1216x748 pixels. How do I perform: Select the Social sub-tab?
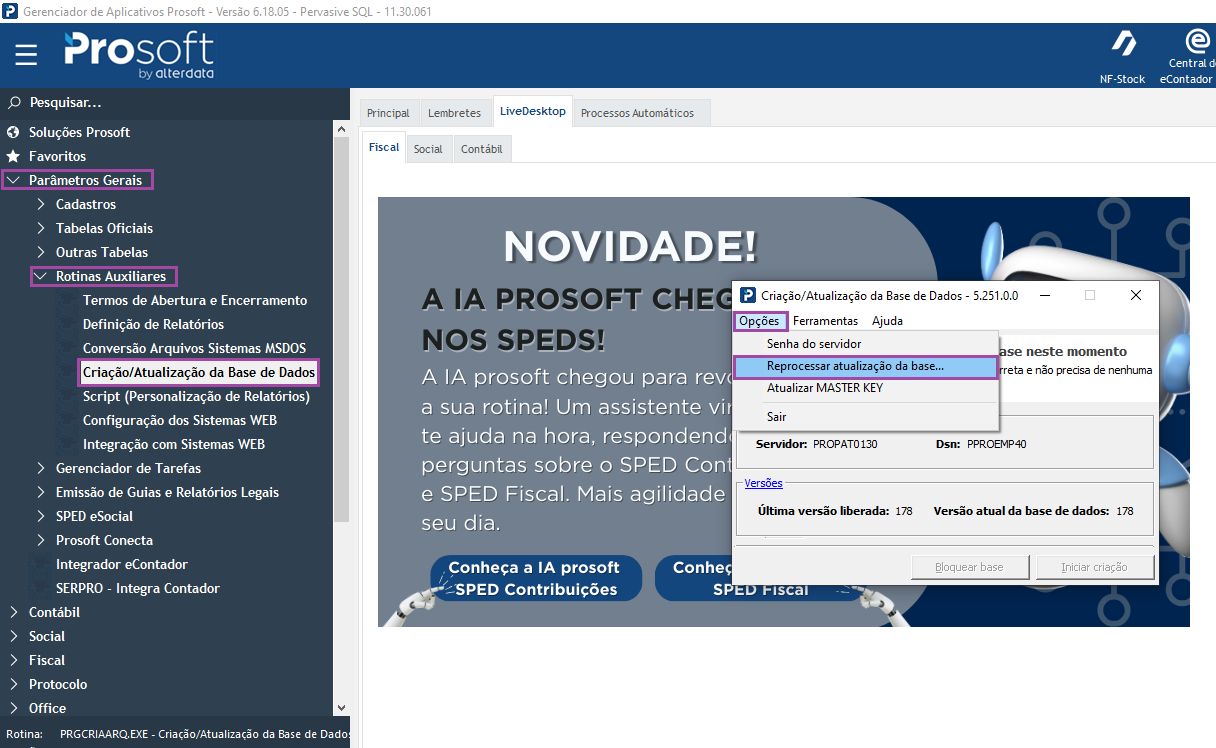pyautogui.click(x=428, y=149)
